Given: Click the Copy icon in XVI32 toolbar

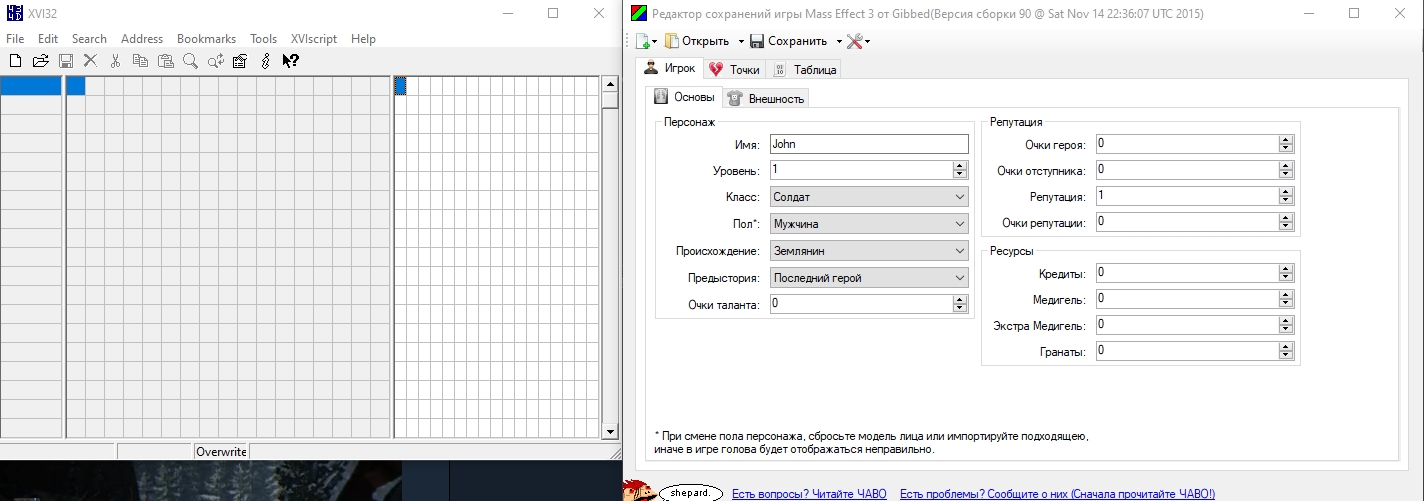Looking at the screenshot, I should pos(140,61).
